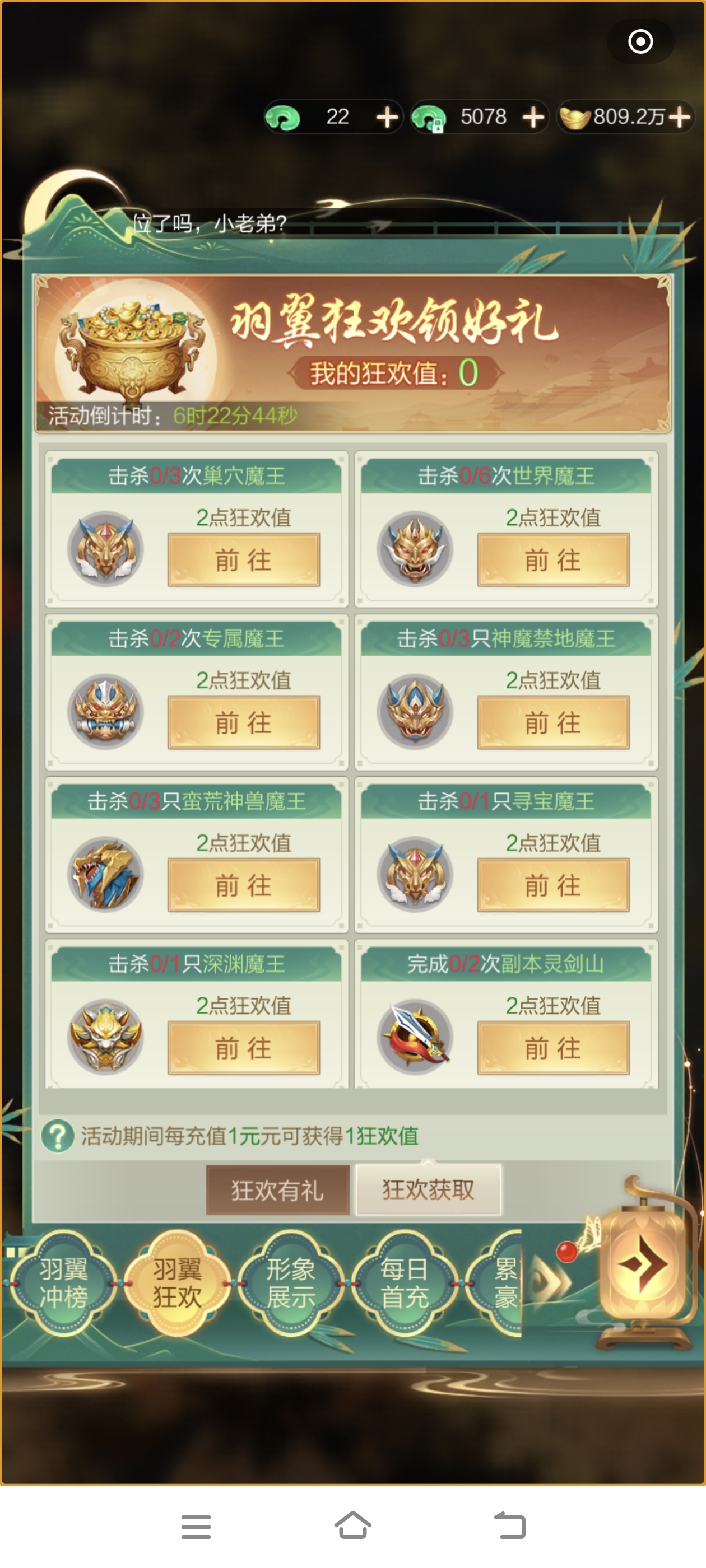Add more bound jade beside 5078
The width and height of the screenshot is (706, 1568).
pyautogui.click(x=533, y=117)
